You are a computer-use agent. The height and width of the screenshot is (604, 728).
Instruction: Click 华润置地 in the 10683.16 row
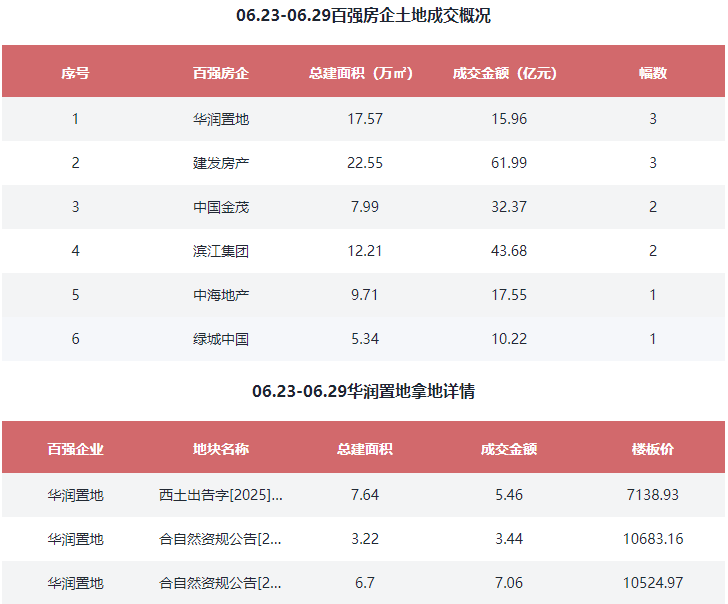coord(75,539)
